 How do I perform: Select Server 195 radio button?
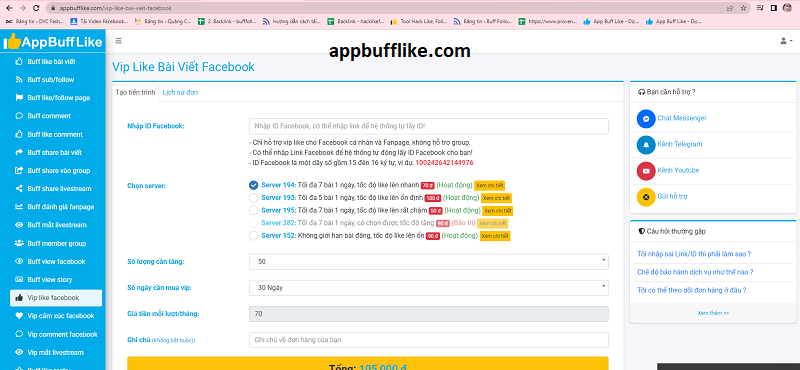(x=254, y=210)
